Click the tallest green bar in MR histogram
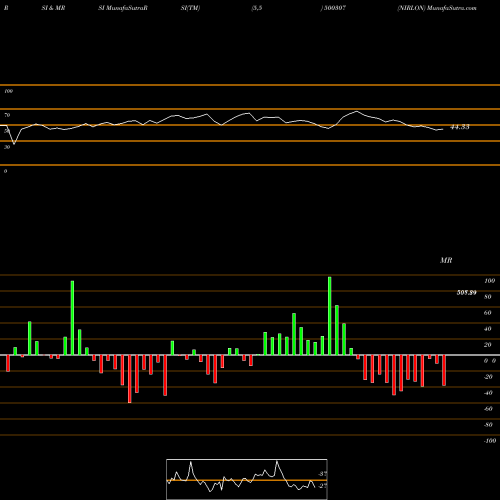 coord(330,316)
